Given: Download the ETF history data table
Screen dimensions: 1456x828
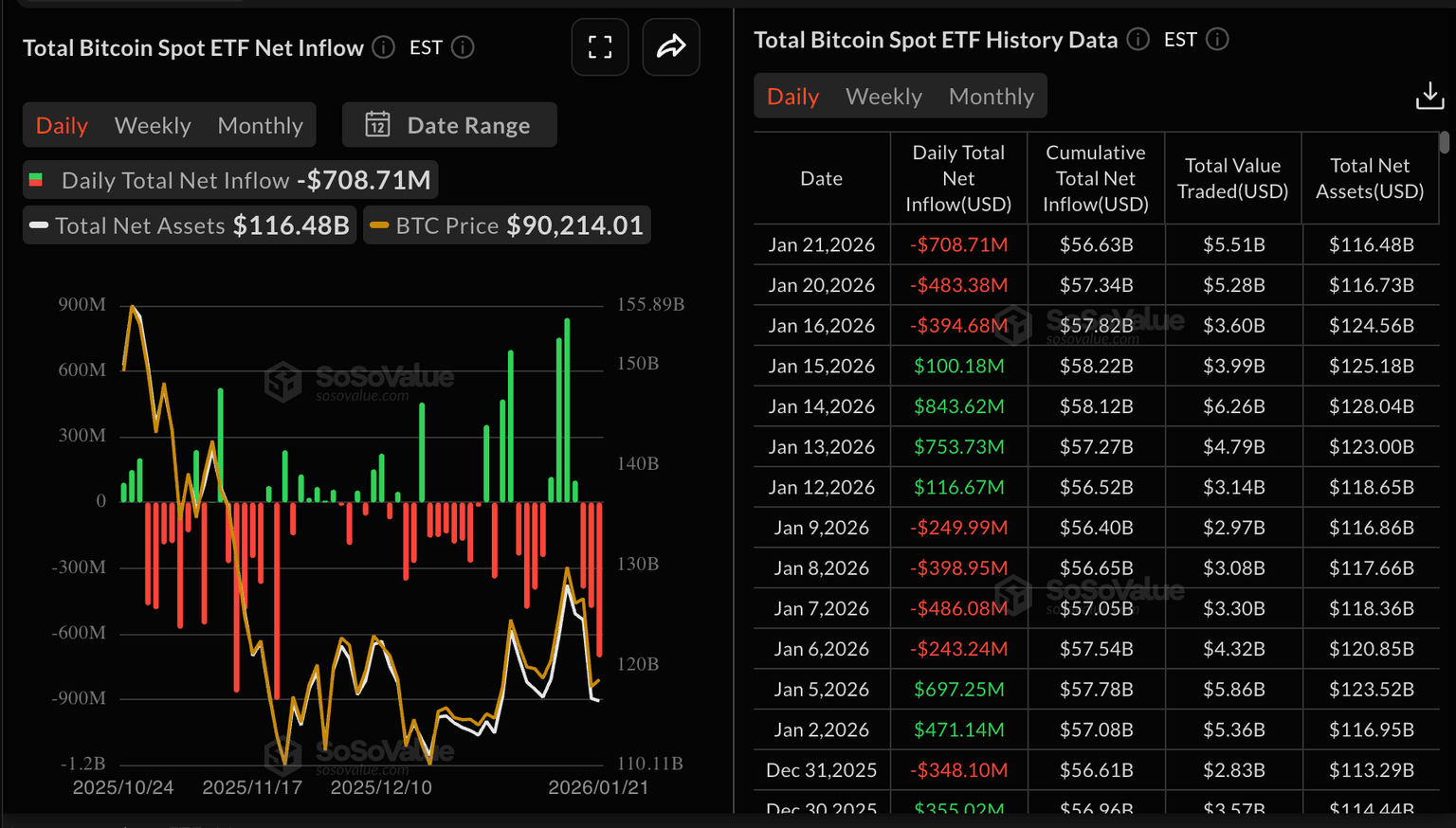Looking at the screenshot, I should [x=1429, y=96].
